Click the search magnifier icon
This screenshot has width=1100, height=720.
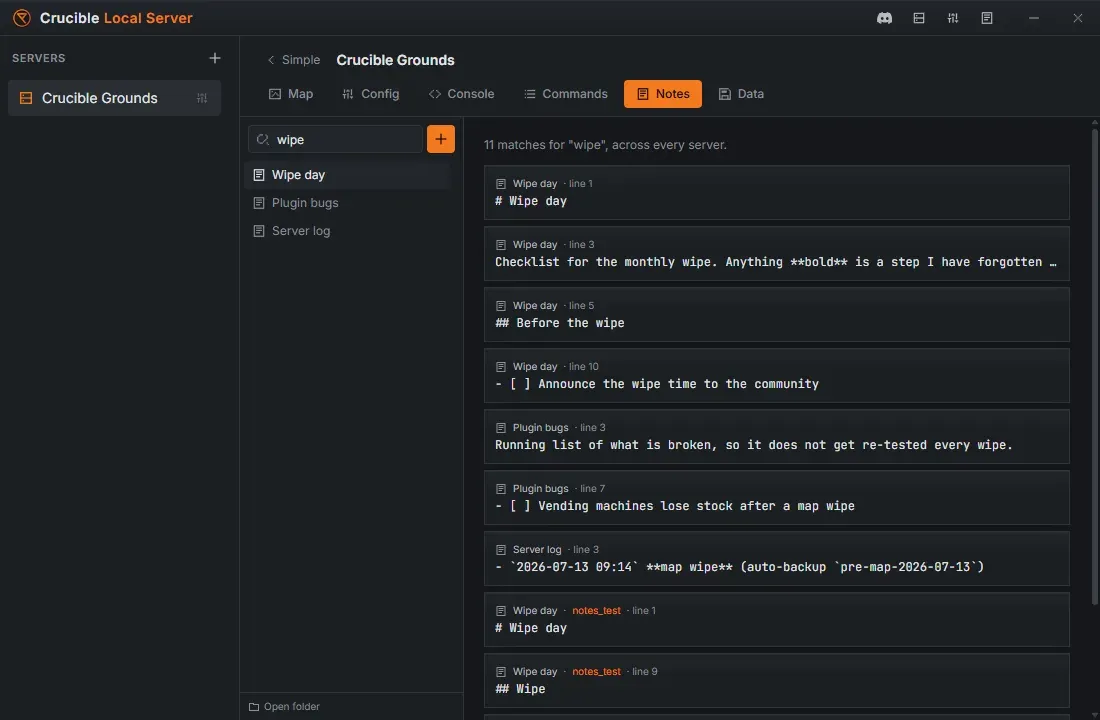pyautogui.click(x=262, y=140)
